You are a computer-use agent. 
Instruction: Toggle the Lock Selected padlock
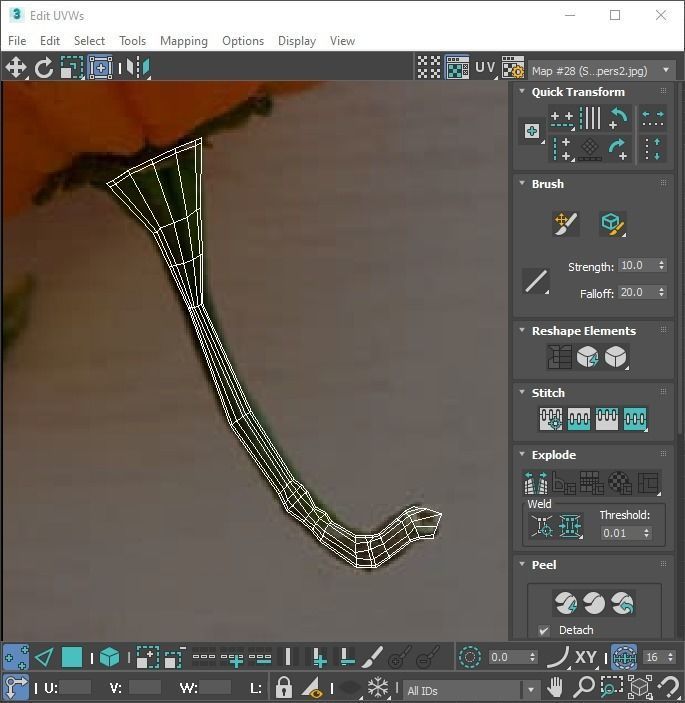click(284, 686)
